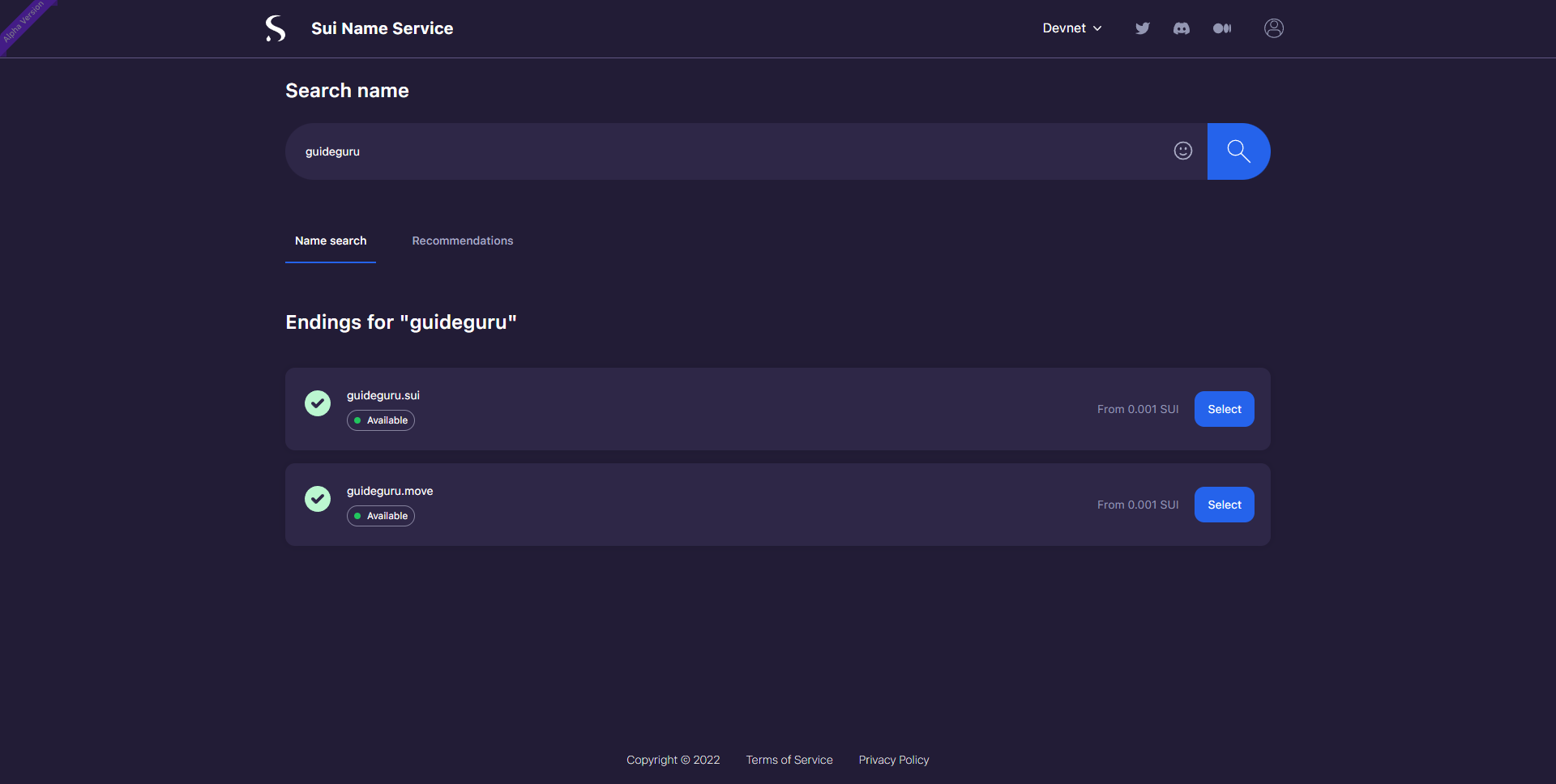This screenshot has height=784, width=1556.
Task: Click the user account profile icon
Action: (1274, 28)
